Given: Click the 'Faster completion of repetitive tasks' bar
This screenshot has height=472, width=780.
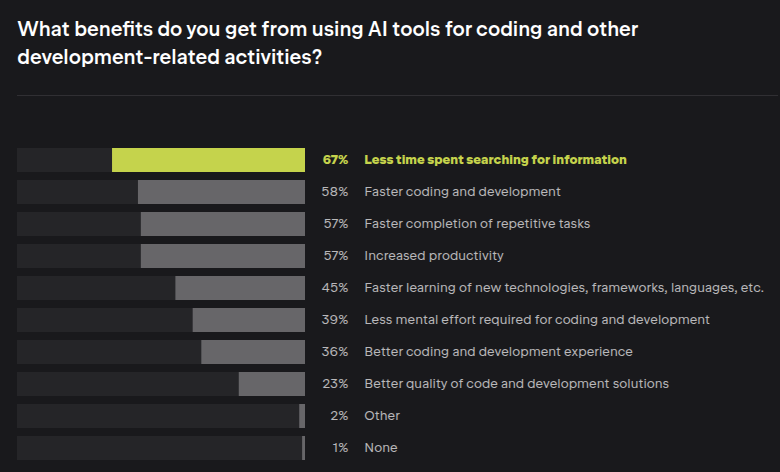Looking at the screenshot, I should (222, 224).
